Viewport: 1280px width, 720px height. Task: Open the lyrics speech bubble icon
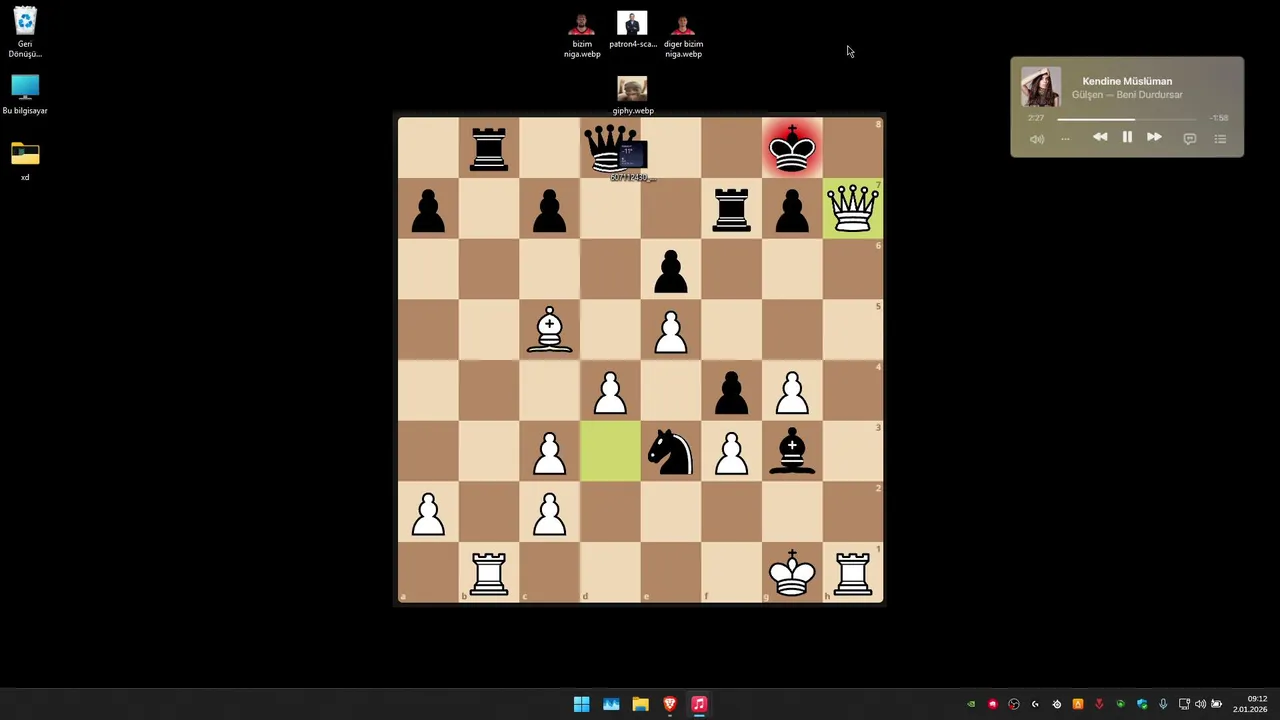pyautogui.click(x=1190, y=139)
